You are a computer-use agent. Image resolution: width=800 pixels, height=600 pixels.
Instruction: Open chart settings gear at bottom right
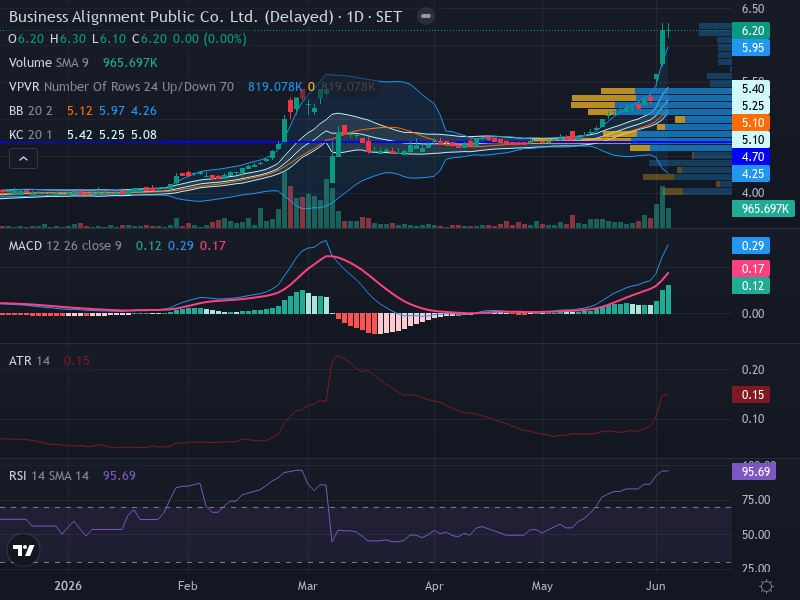tap(766, 586)
